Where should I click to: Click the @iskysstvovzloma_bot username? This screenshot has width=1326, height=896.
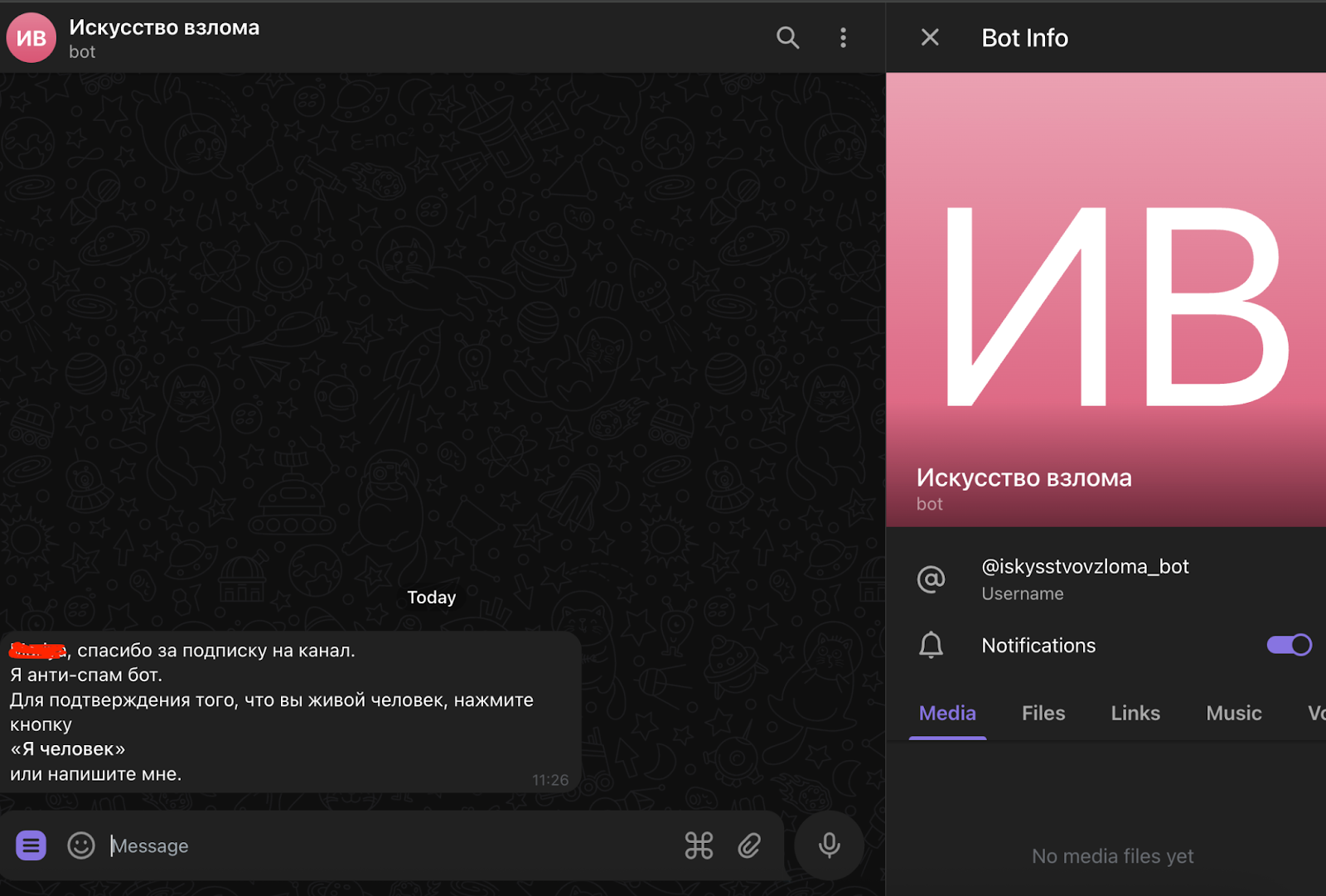pyautogui.click(x=1085, y=567)
